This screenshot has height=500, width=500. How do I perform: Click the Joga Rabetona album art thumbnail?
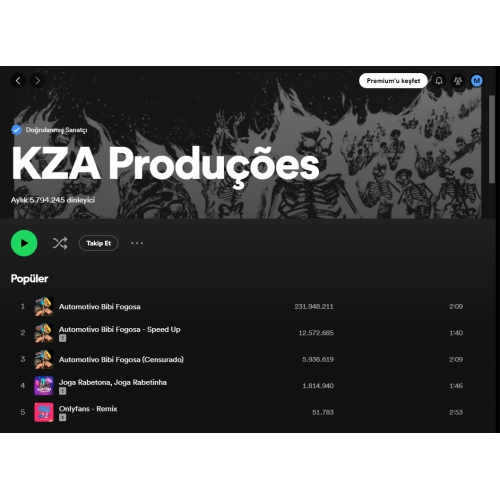44,386
